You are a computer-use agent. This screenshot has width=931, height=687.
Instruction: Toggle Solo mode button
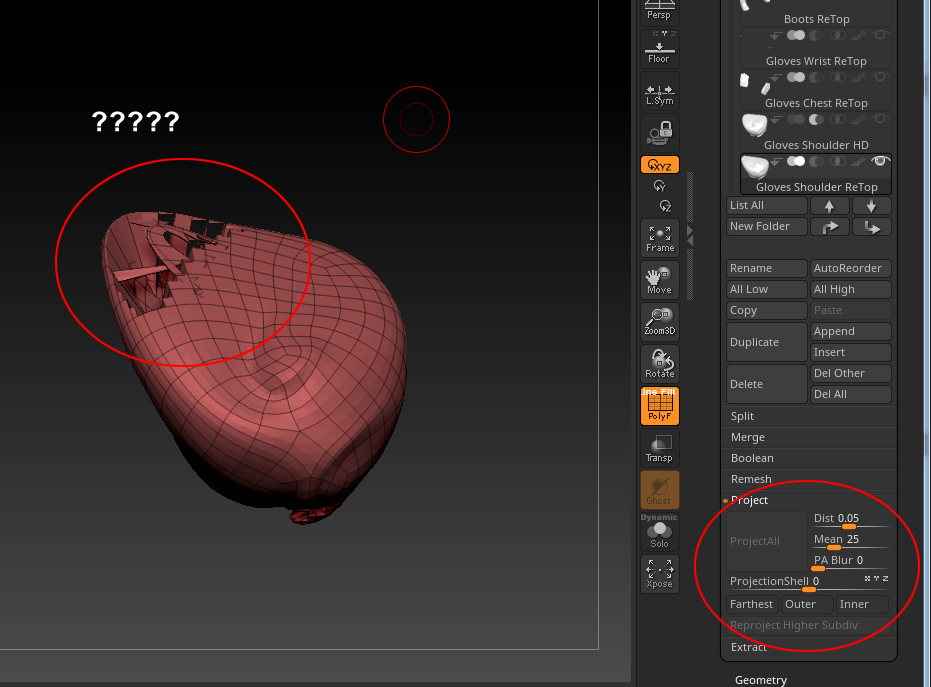pos(660,532)
